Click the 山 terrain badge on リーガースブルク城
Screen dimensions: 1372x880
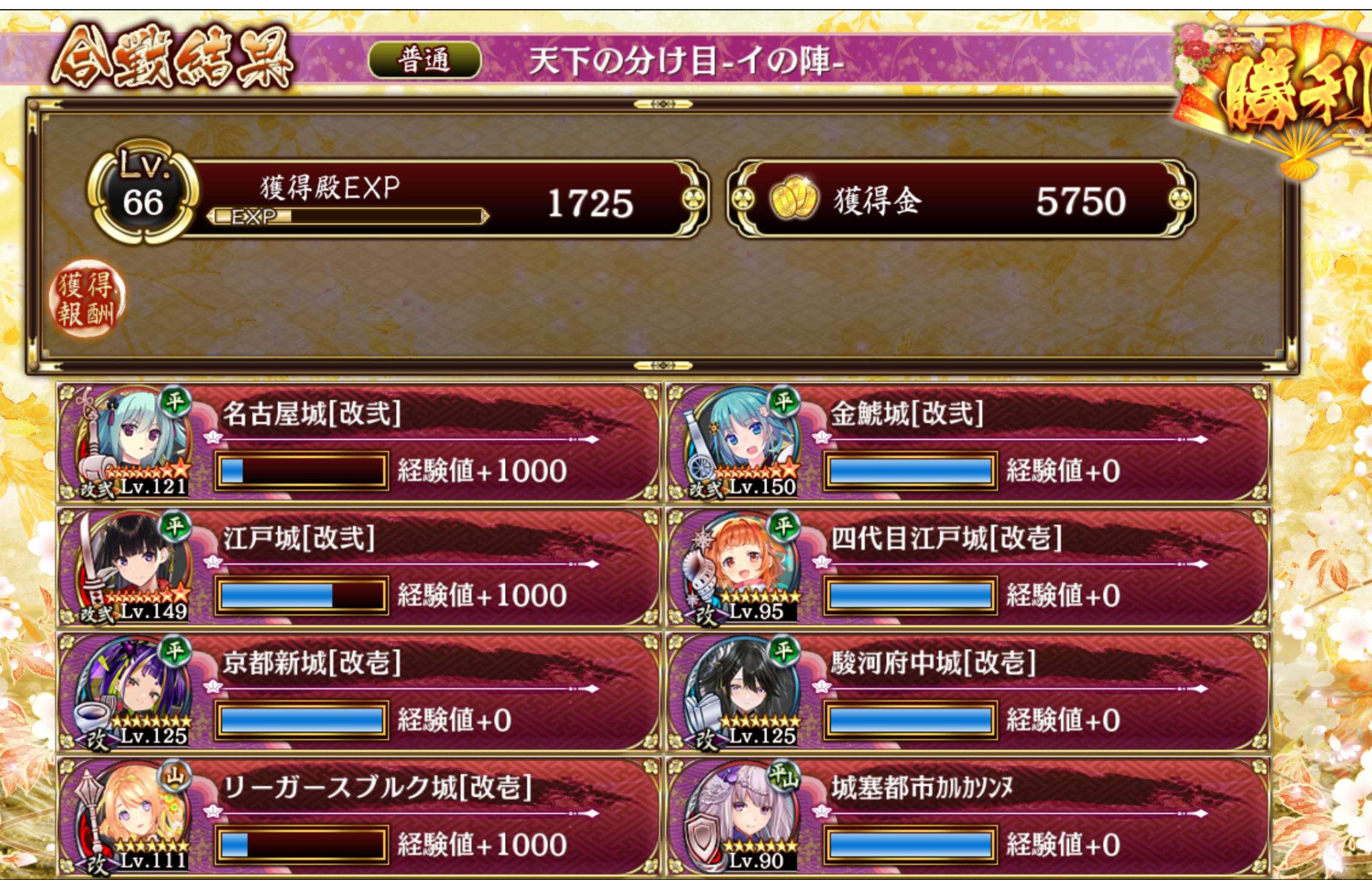pyautogui.click(x=175, y=777)
